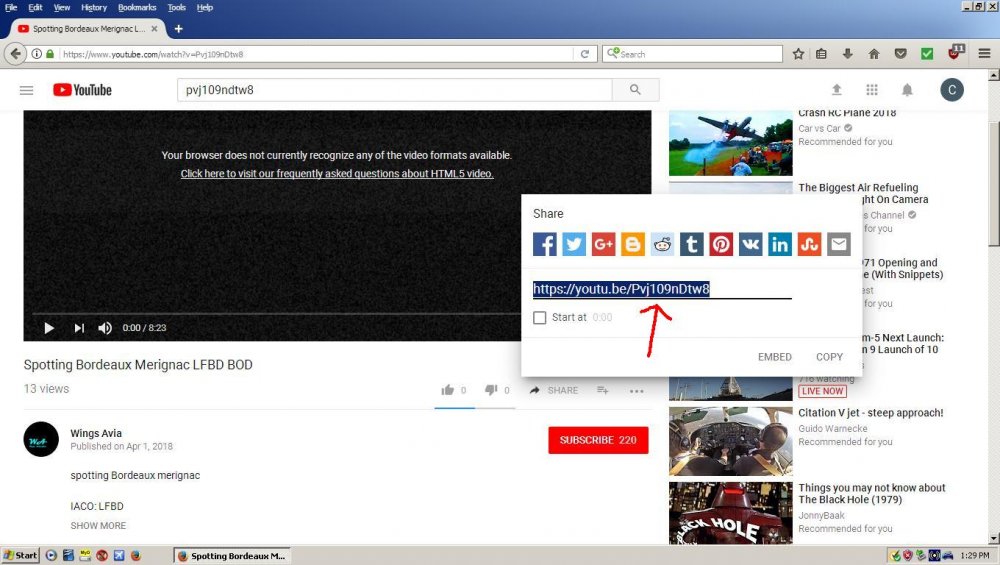The image size is (1000, 565).
Task: Open Firefox hamburger menu
Action: [985, 54]
